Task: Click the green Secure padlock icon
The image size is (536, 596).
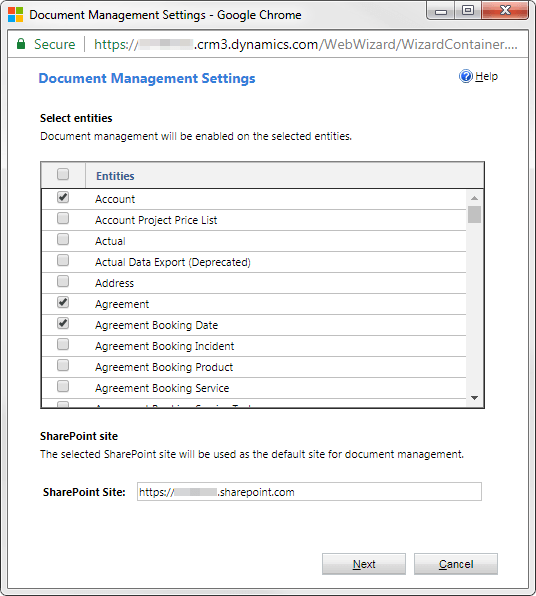Action: click(21, 44)
